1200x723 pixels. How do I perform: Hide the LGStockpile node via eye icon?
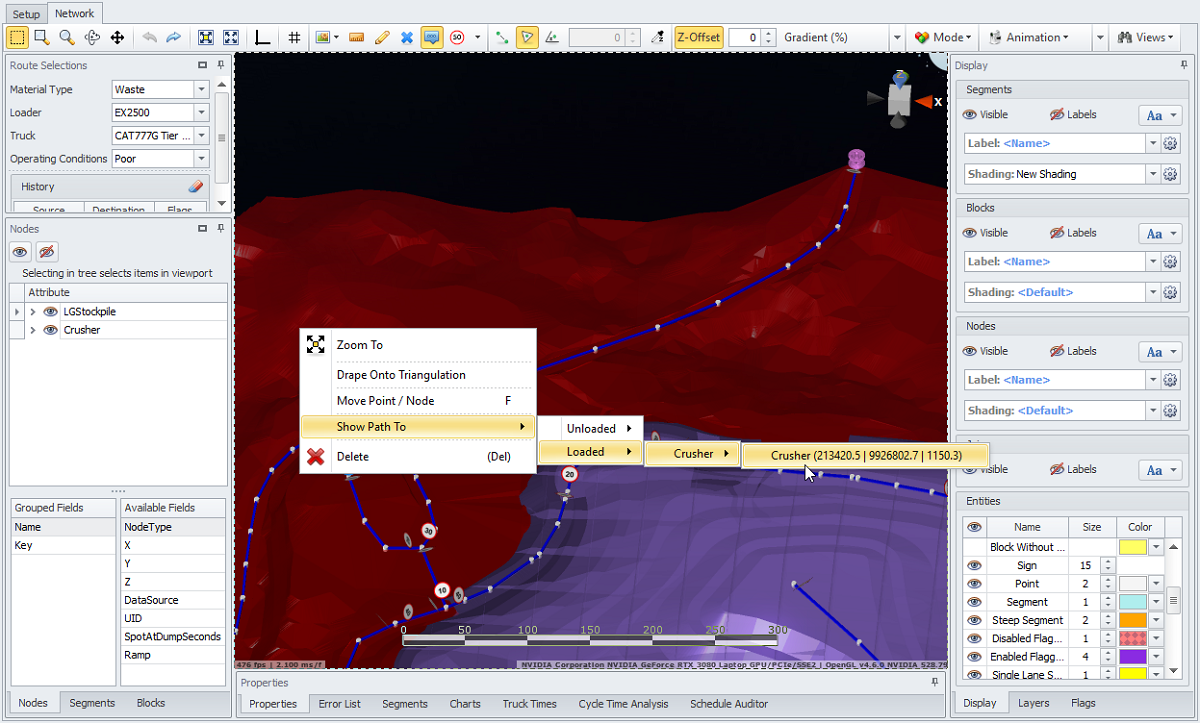[50, 312]
